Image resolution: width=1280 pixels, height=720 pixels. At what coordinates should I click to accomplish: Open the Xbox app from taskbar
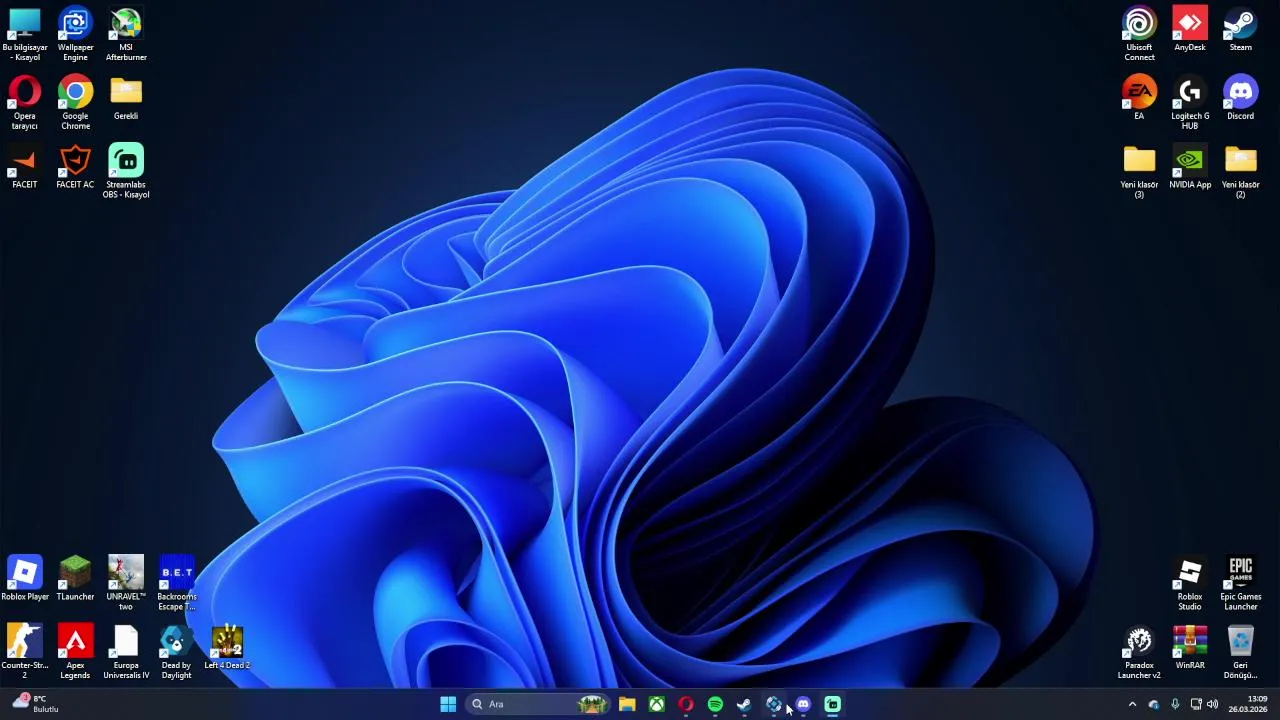(x=656, y=704)
